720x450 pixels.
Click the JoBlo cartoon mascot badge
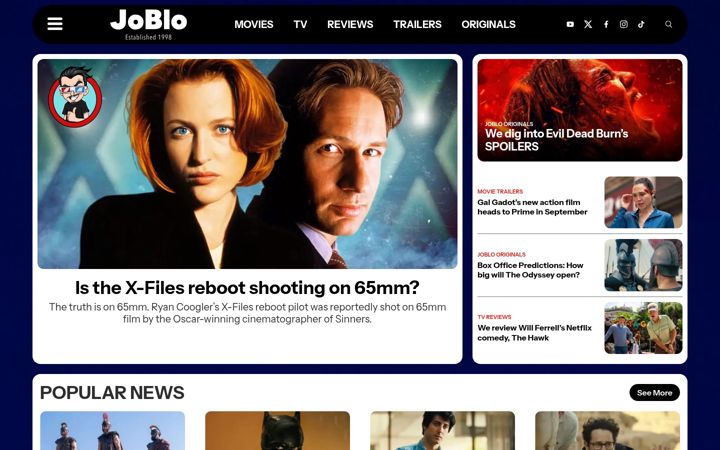(75, 96)
